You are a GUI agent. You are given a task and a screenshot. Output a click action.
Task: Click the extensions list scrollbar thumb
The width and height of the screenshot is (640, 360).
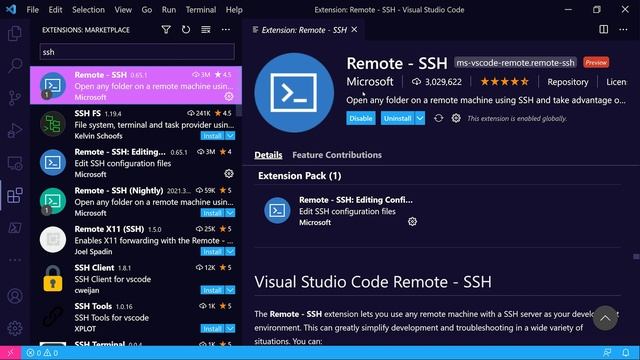point(239,110)
